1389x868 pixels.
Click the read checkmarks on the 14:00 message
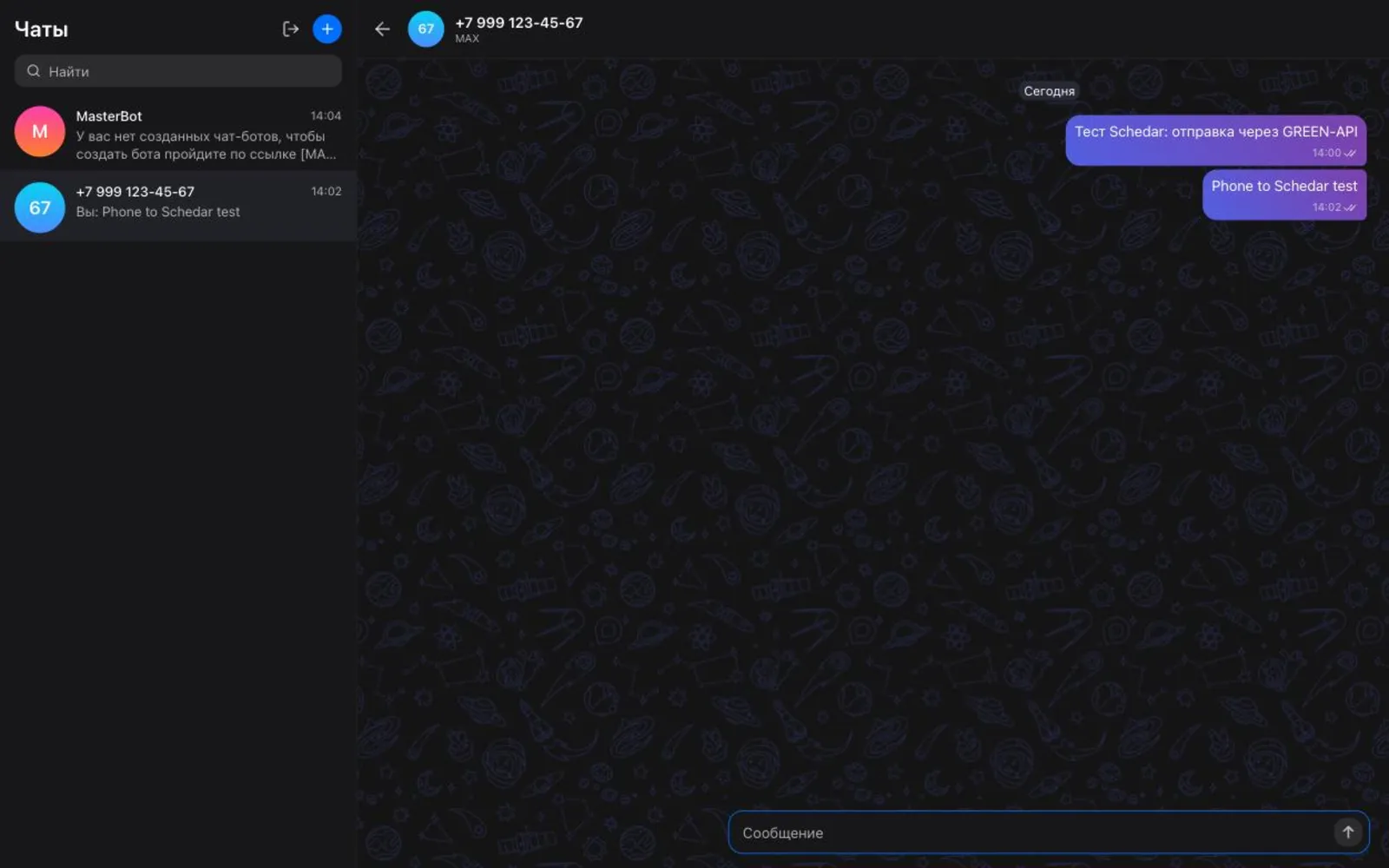tap(1350, 154)
